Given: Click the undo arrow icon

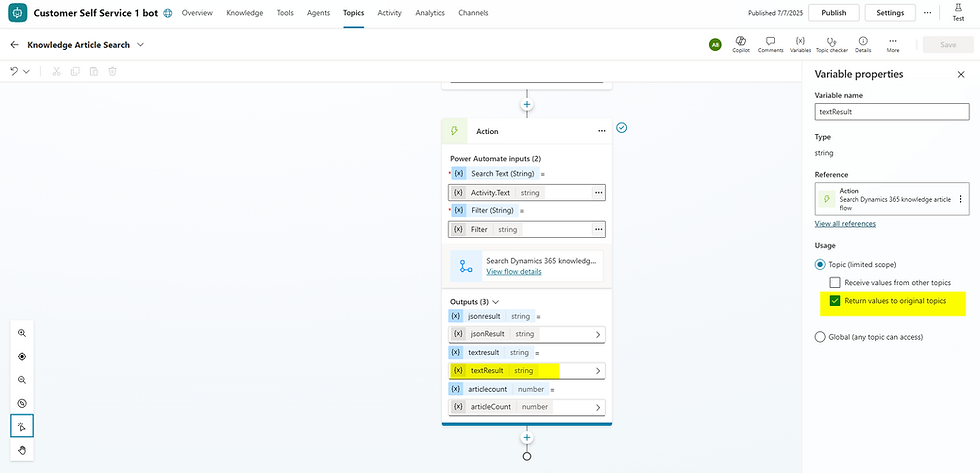Looking at the screenshot, I should coord(14,71).
